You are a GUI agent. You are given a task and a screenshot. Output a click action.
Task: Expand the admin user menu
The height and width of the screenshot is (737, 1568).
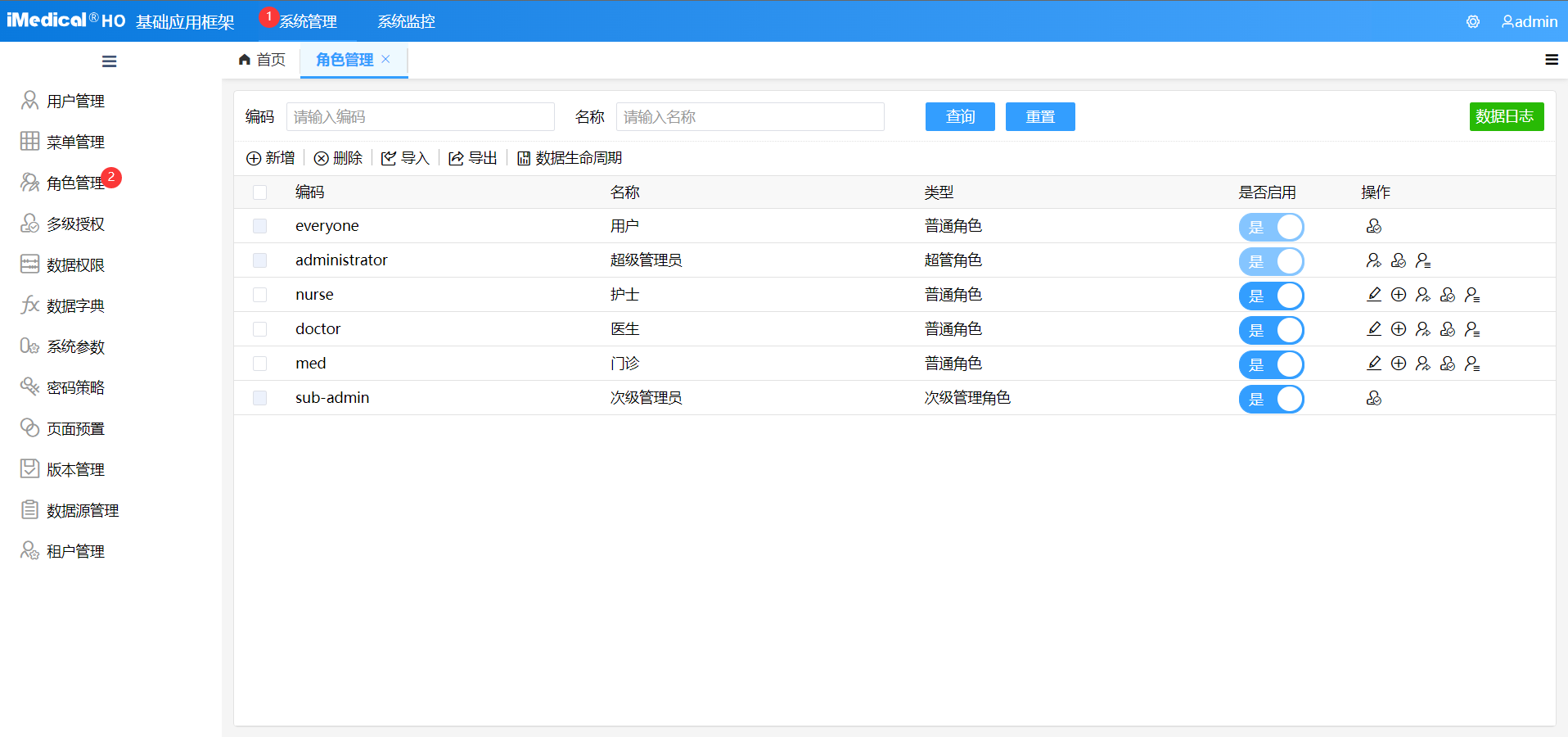click(1529, 21)
